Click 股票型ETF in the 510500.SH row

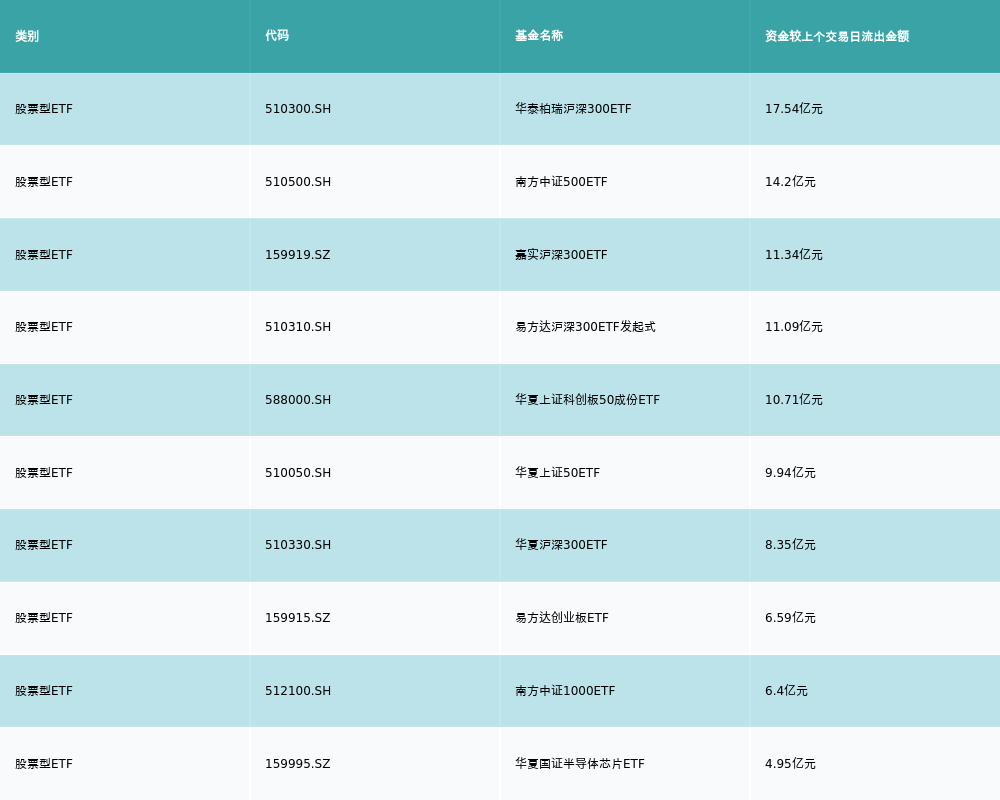pos(44,182)
